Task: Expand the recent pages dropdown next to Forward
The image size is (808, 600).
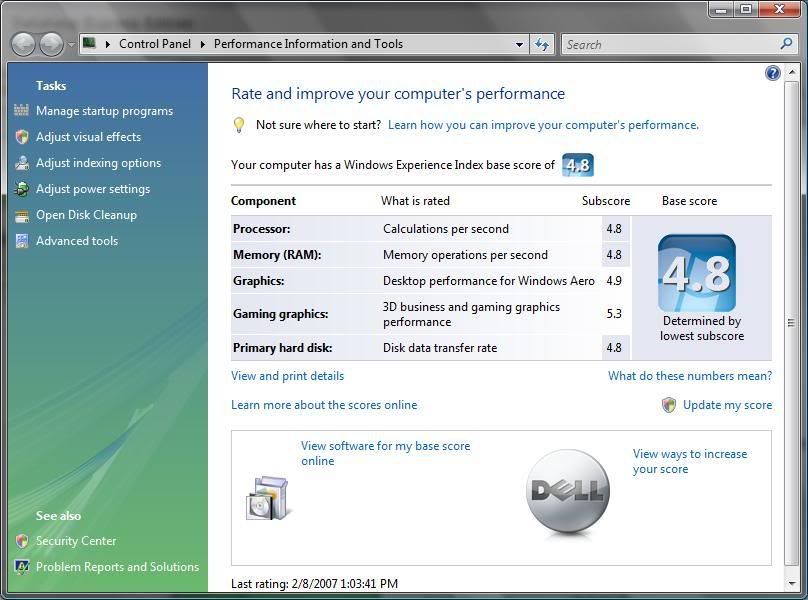Action: pos(71,45)
